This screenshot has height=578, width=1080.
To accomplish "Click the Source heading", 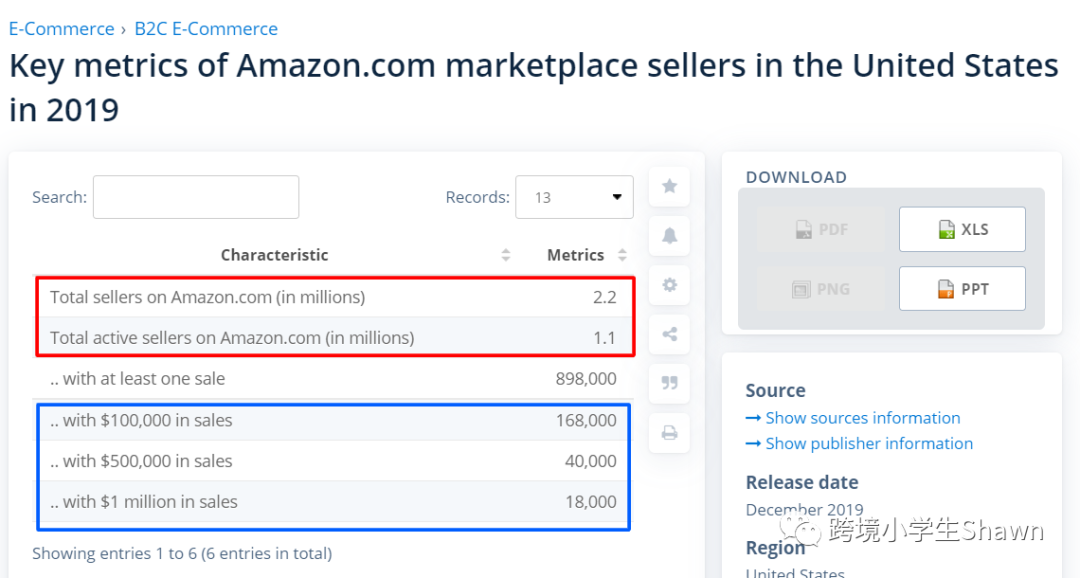I will [x=776, y=391].
